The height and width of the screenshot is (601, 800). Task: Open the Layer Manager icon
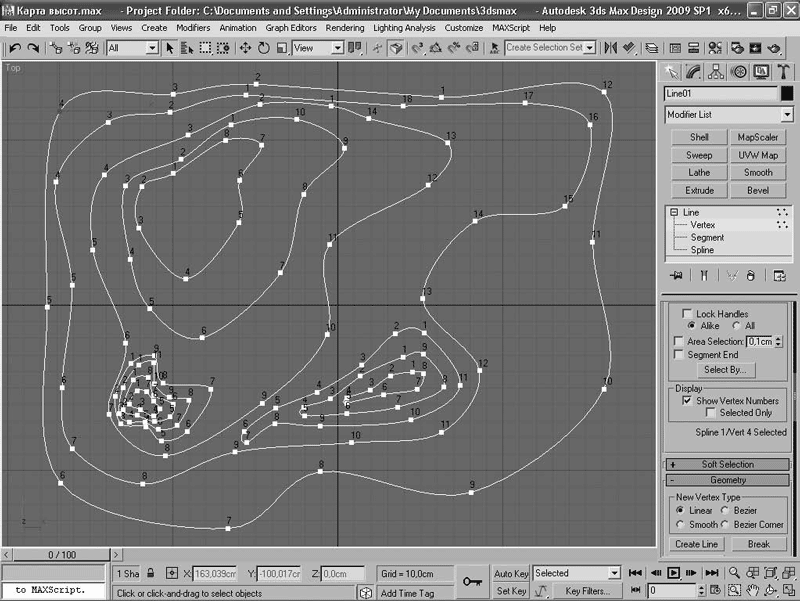tap(652, 48)
